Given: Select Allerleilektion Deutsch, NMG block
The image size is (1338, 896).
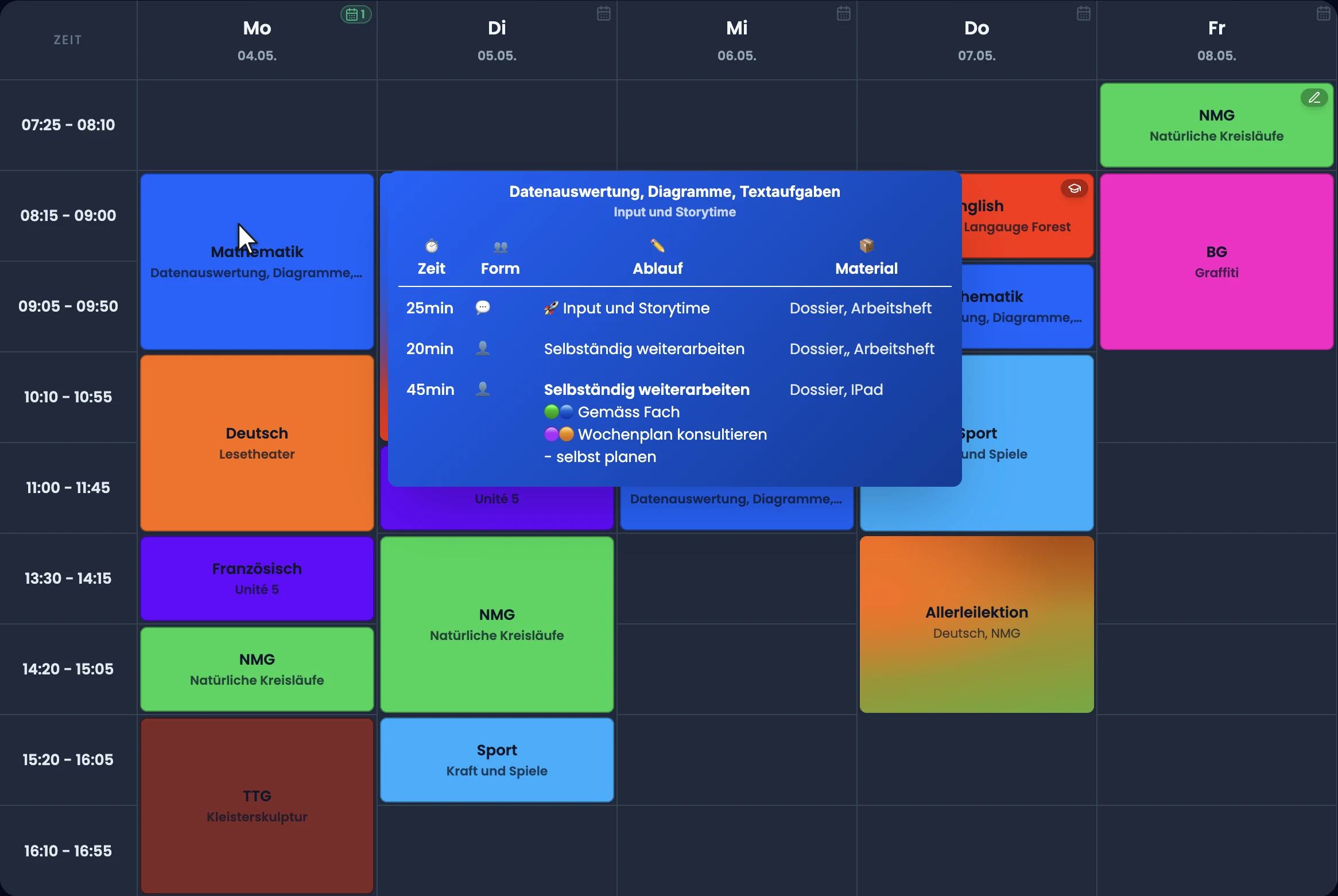Looking at the screenshot, I should tap(976, 625).
